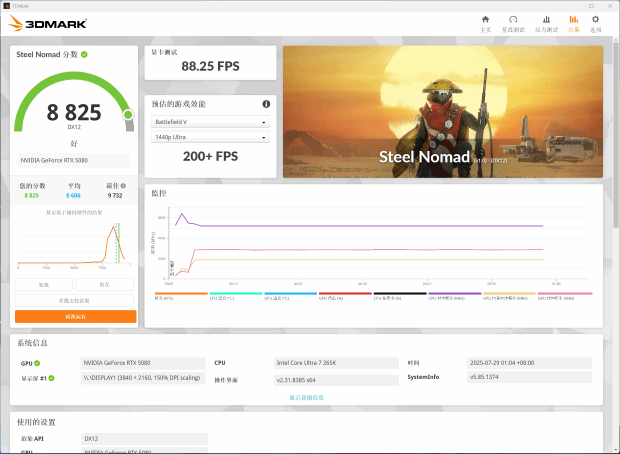
Task: Toggle the teal CPU temperature legend entry
Action: [x=236, y=295]
